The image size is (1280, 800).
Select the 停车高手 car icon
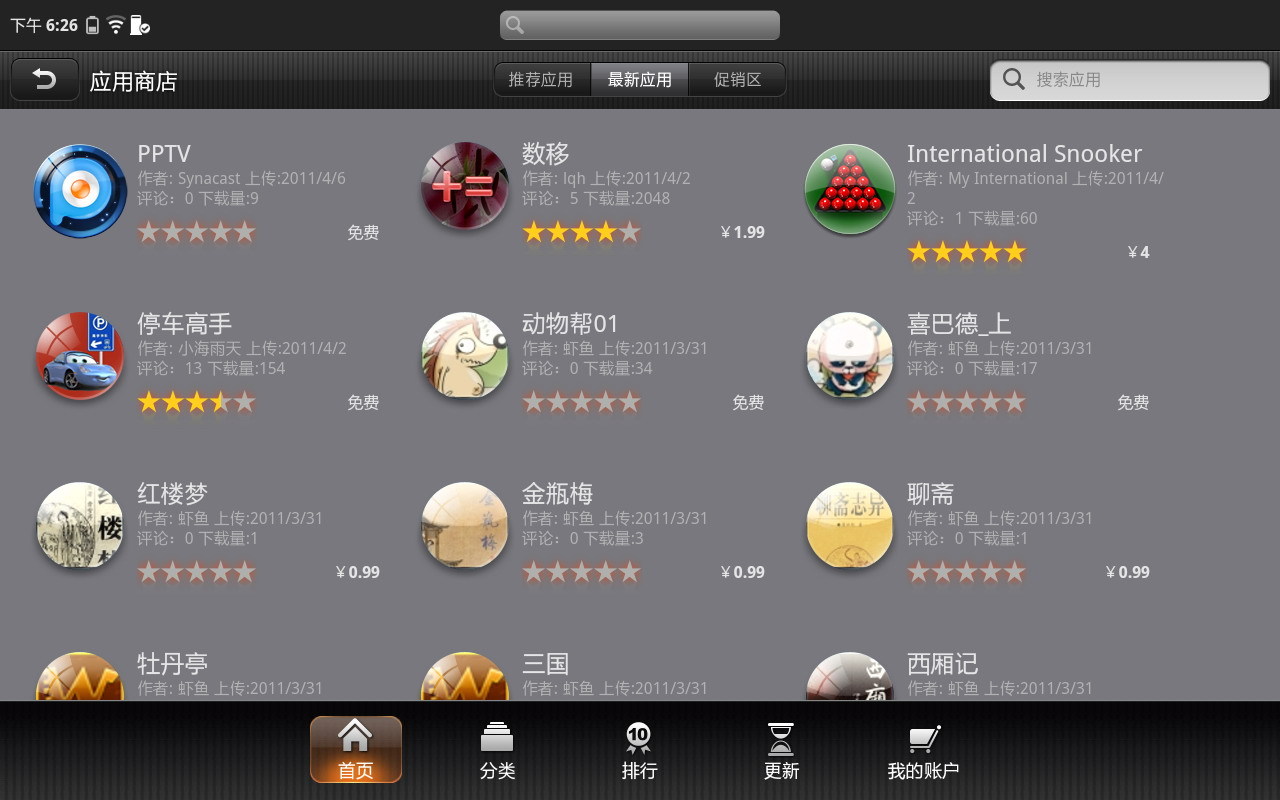(x=80, y=356)
